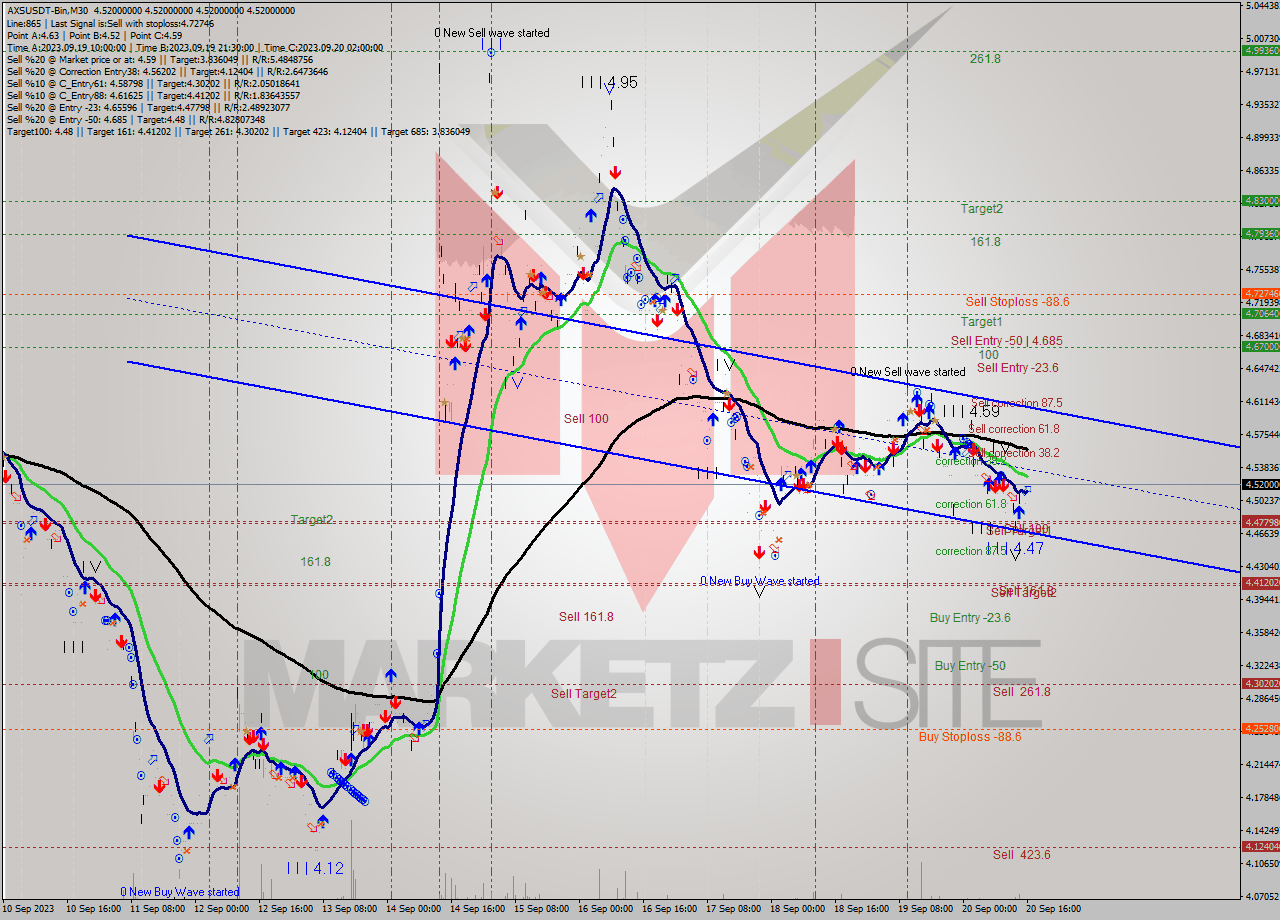Click the 'Sell correction 87.5' label
The image size is (1280, 920).
pyautogui.click(x=1016, y=403)
